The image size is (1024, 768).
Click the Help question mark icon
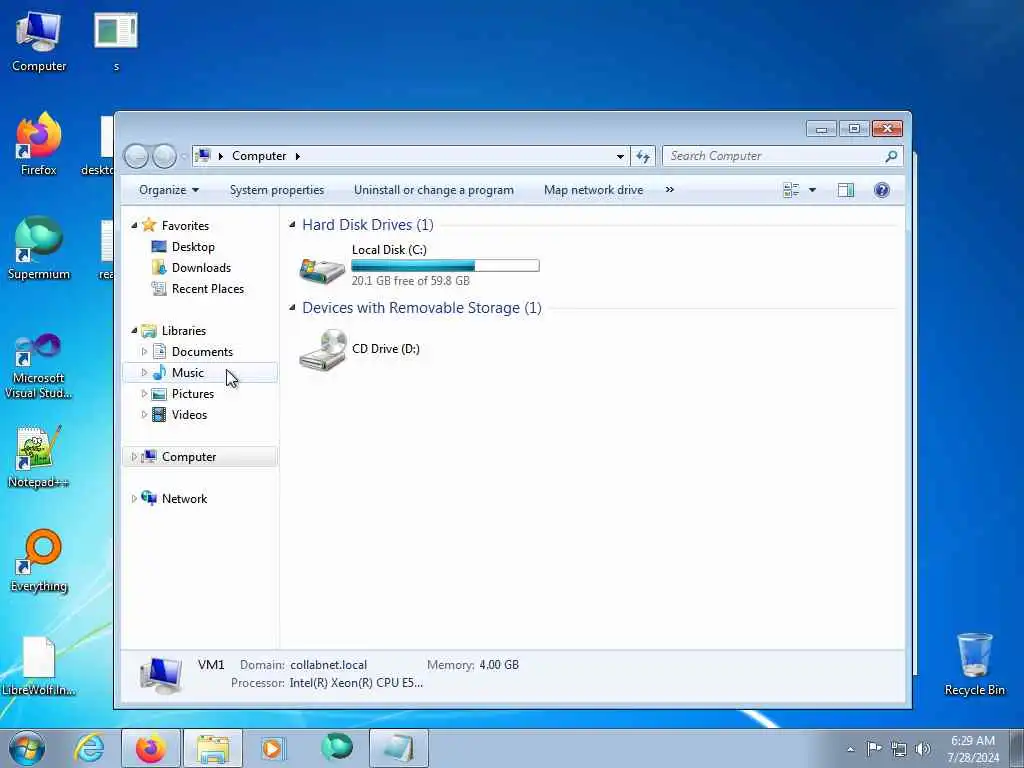coord(882,190)
